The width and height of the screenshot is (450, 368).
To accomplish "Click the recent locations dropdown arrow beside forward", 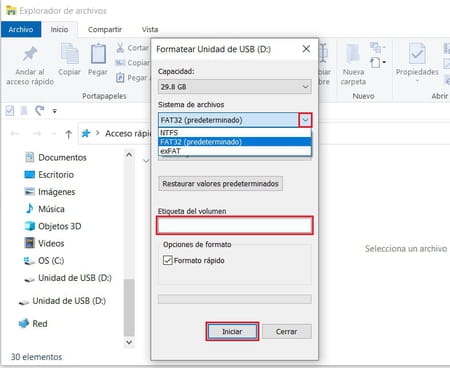I will pos(54,134).
